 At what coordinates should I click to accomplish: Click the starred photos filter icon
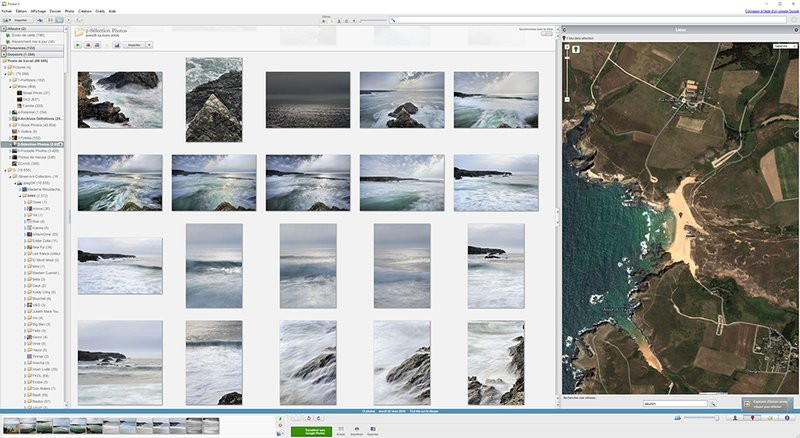tap(323, 21)
